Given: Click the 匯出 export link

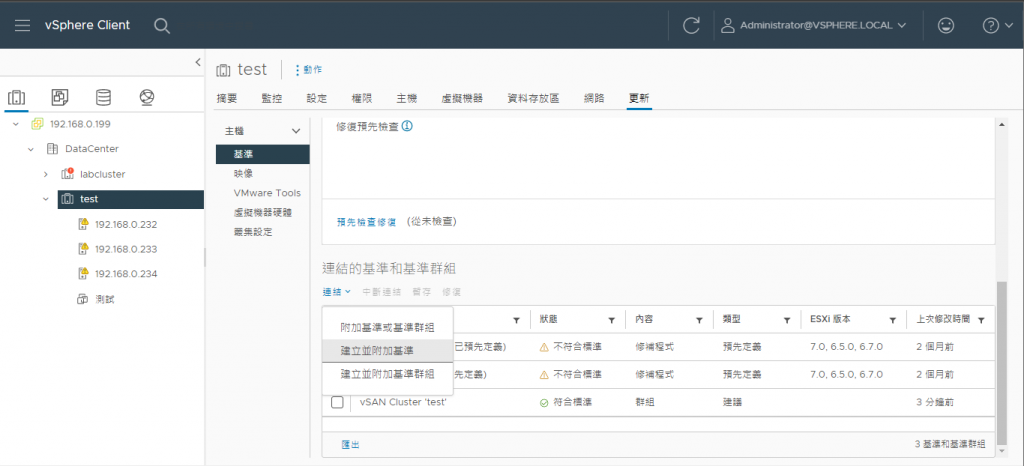Looking at the screenshot, I should [350, 444].
